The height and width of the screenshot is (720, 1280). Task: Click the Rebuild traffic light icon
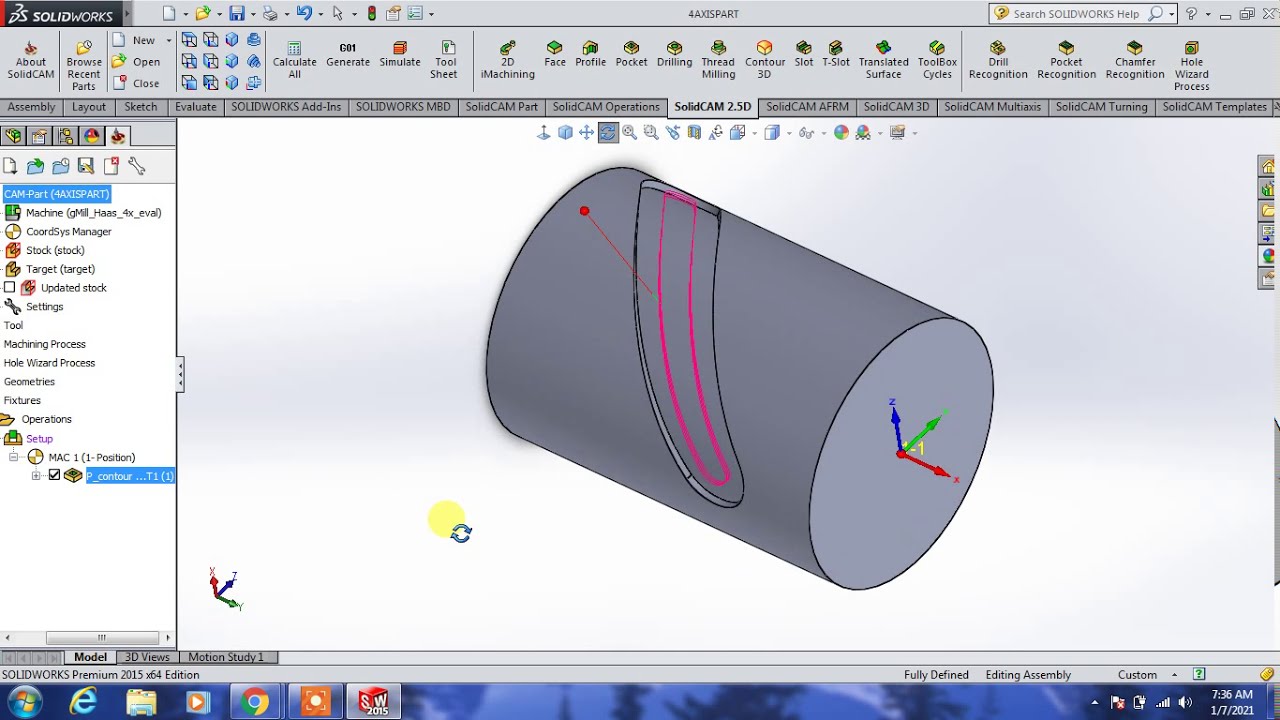(372, 14)
